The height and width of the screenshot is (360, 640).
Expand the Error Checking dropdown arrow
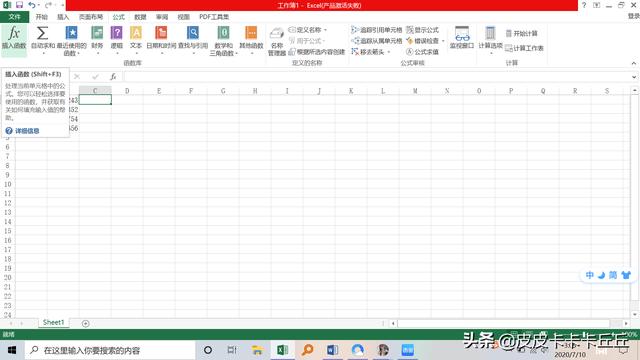pyautogui.click(x=443, y=41)
